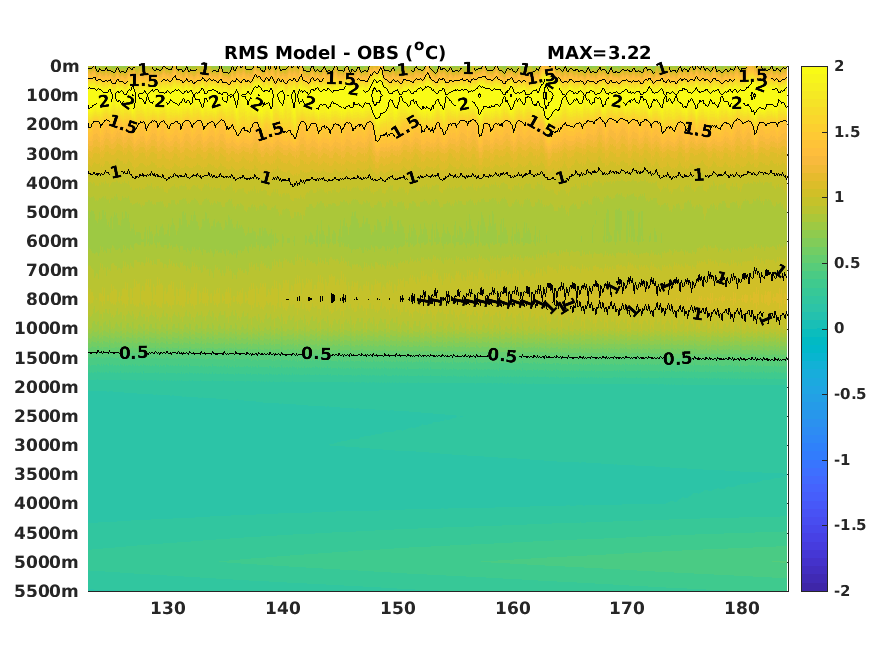The width and height of the screenshot is (875, 656).
Task: Click the plot title "RMS Model - OBS (°C)"
Action: tap(335, 52)
